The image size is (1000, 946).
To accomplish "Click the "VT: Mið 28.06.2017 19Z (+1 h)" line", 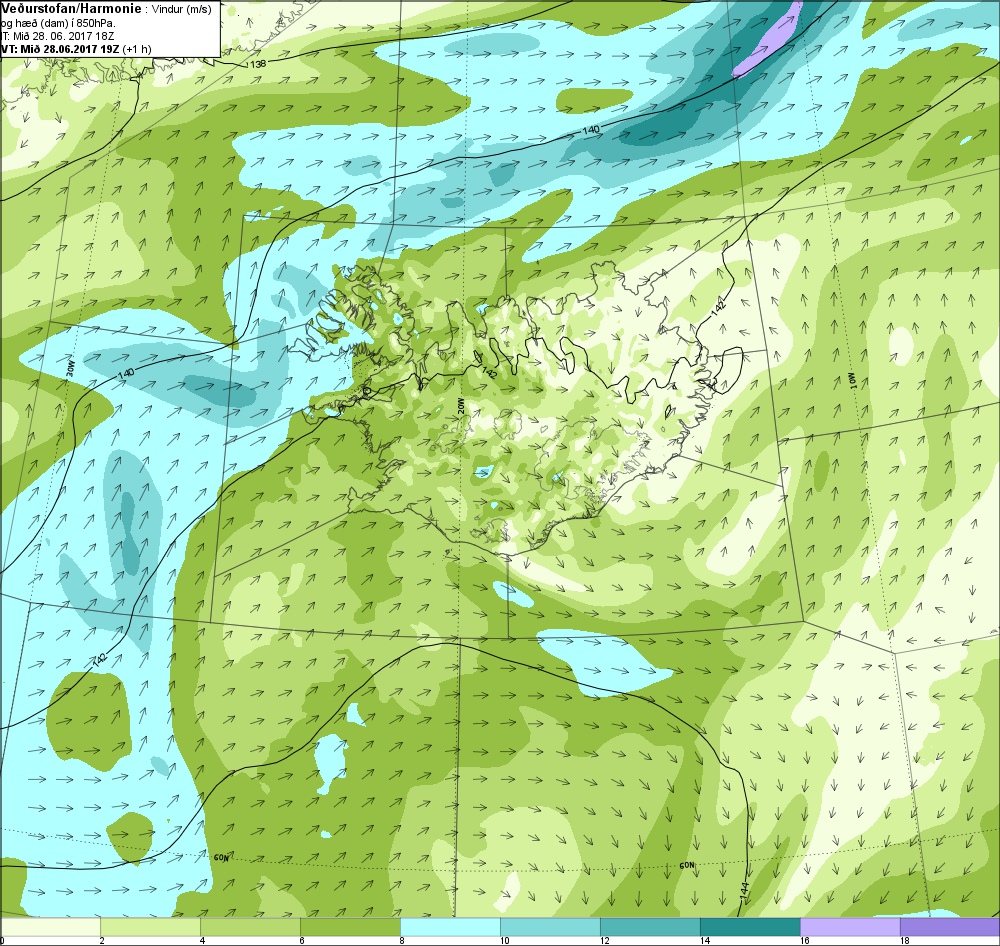I will pyautogui.click(x=76, y=48).
